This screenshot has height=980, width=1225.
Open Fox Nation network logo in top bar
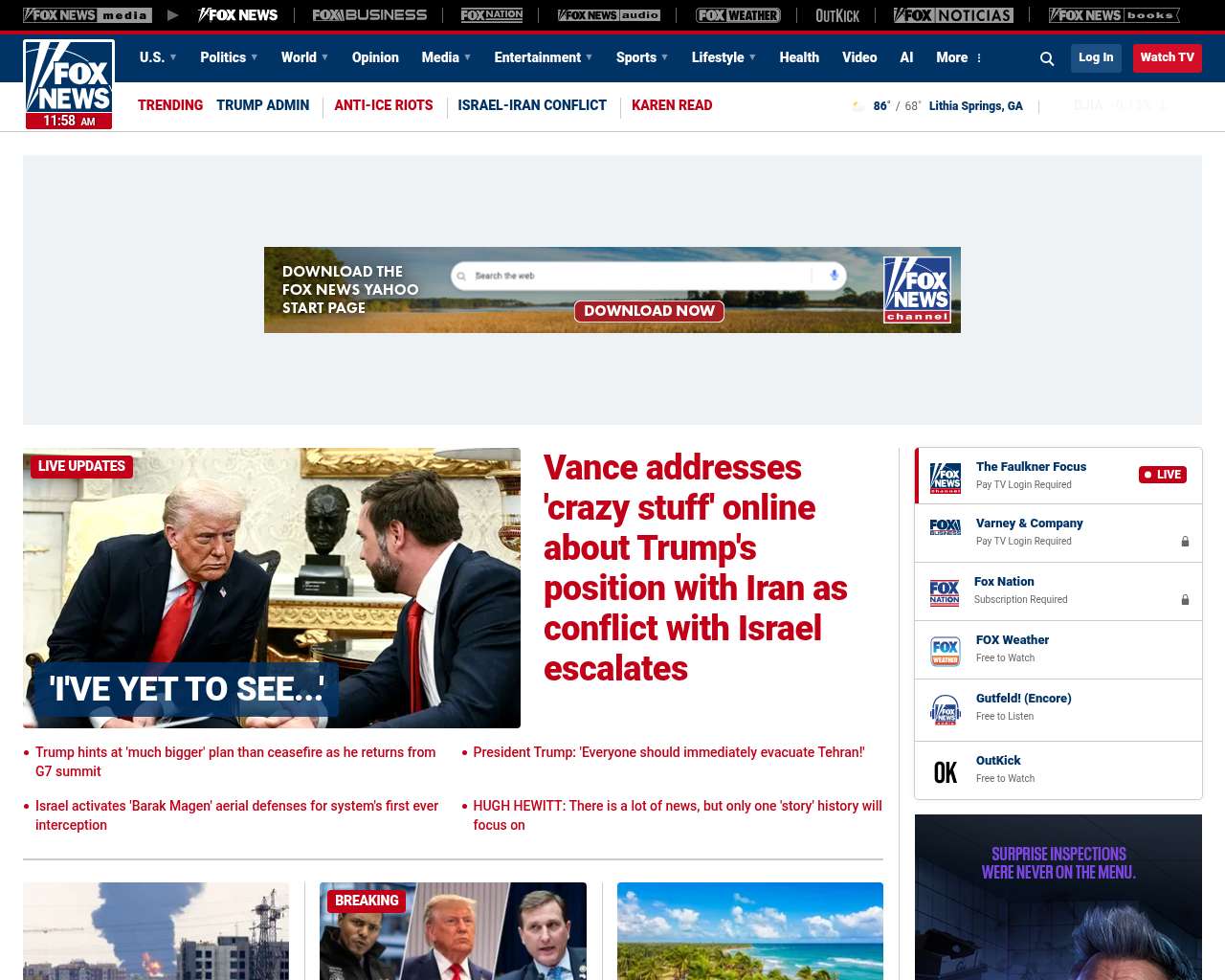(x=492, y=15)
